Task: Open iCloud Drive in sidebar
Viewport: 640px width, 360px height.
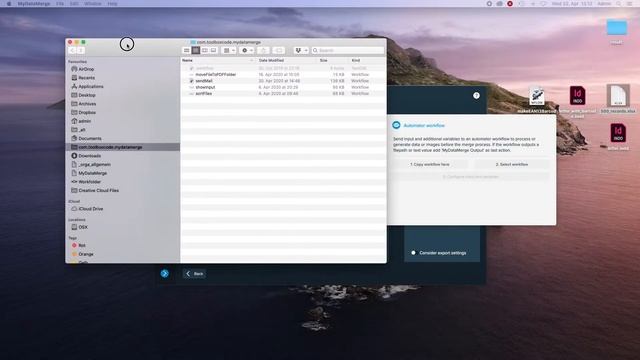Action: [x=91, y=209]
